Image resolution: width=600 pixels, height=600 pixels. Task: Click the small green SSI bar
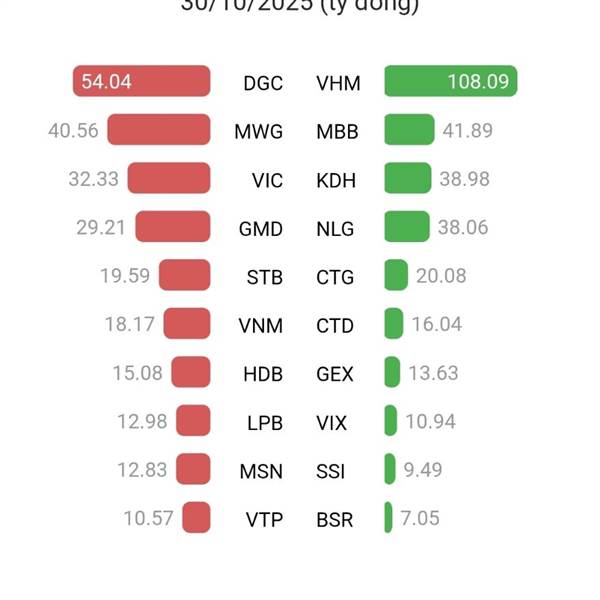[390, 469]
